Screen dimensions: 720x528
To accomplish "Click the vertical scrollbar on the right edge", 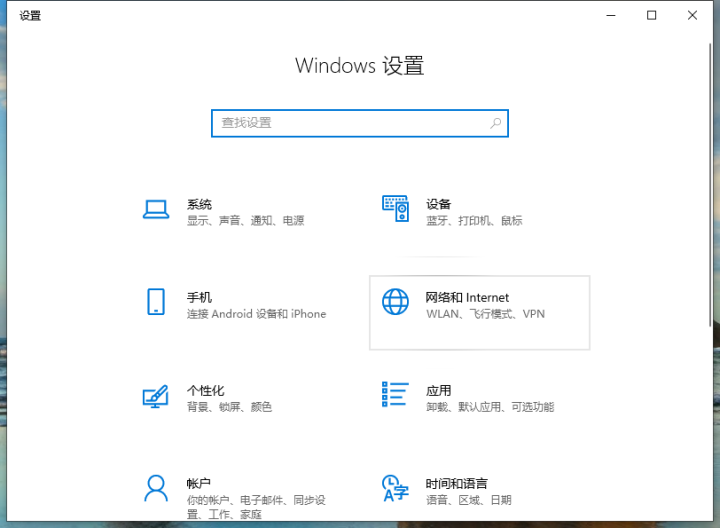I will pos(711,200).
